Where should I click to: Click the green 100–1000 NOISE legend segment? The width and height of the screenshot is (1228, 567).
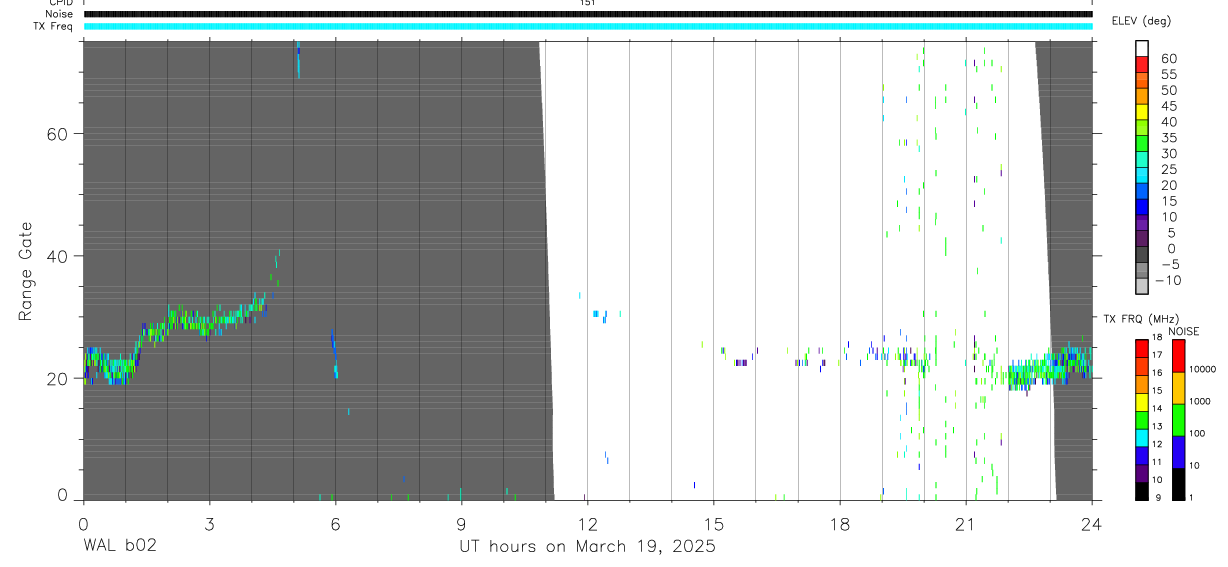click(x=1179, y=419)
